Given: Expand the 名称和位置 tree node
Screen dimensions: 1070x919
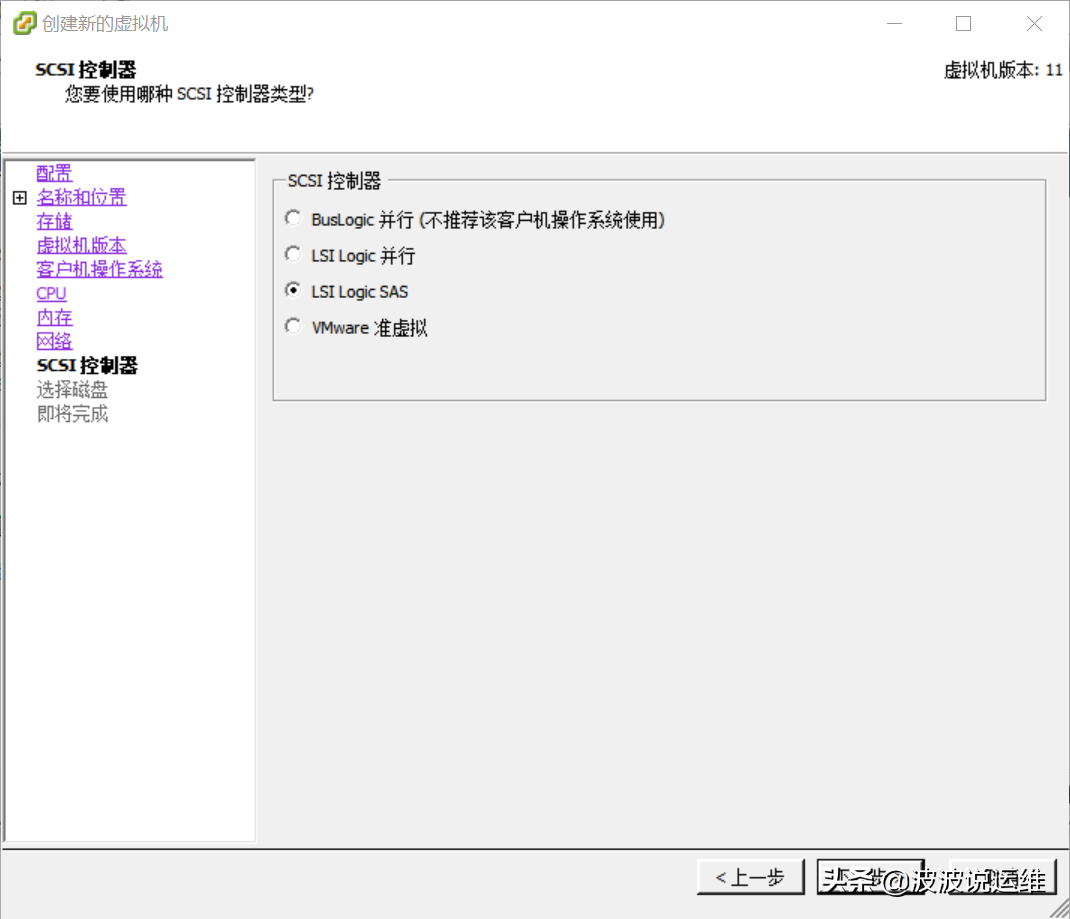Looking at the screenshot, I should click(x=20, y=198).
